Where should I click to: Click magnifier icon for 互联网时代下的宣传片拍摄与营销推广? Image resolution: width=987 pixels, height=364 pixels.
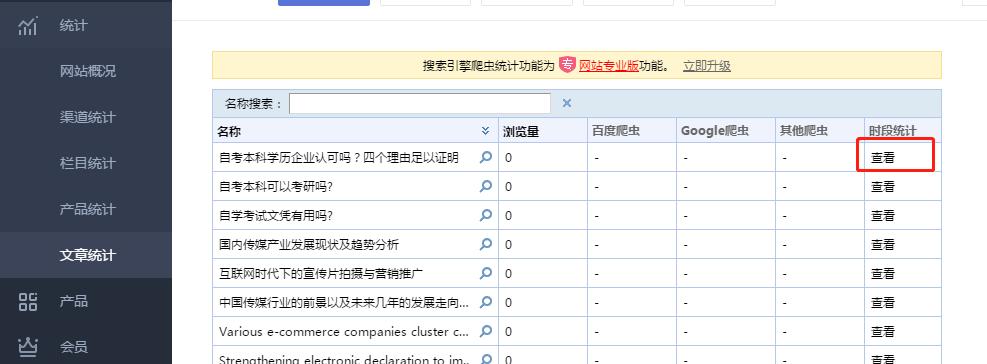[485, 273]
